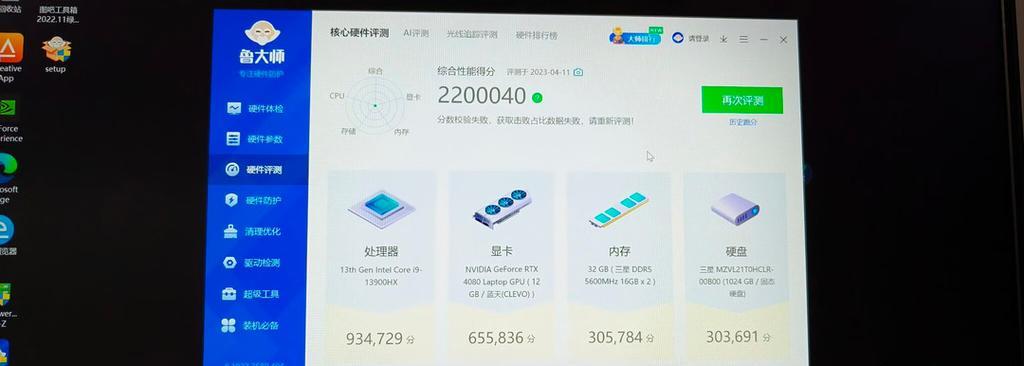Open the GeForce Experience desktop shortcut
The width and height of the screenshot is (1024, 366).
pos(9,121)
